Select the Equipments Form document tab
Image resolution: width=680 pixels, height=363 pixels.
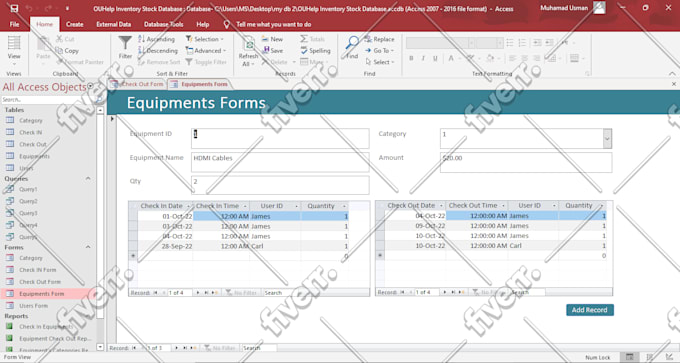[199, 84]
